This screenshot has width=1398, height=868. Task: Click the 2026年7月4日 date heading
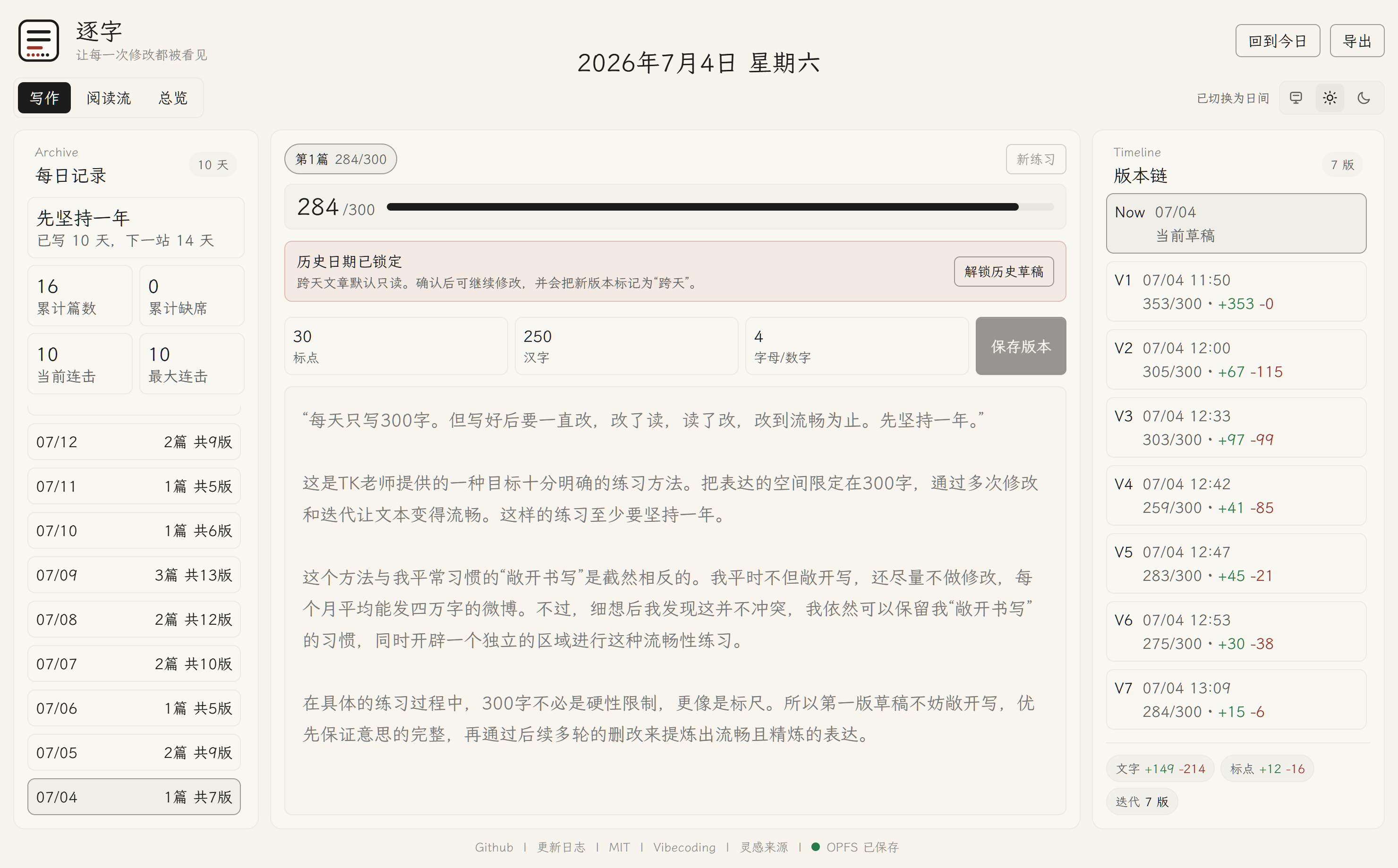tap(699, 63)
